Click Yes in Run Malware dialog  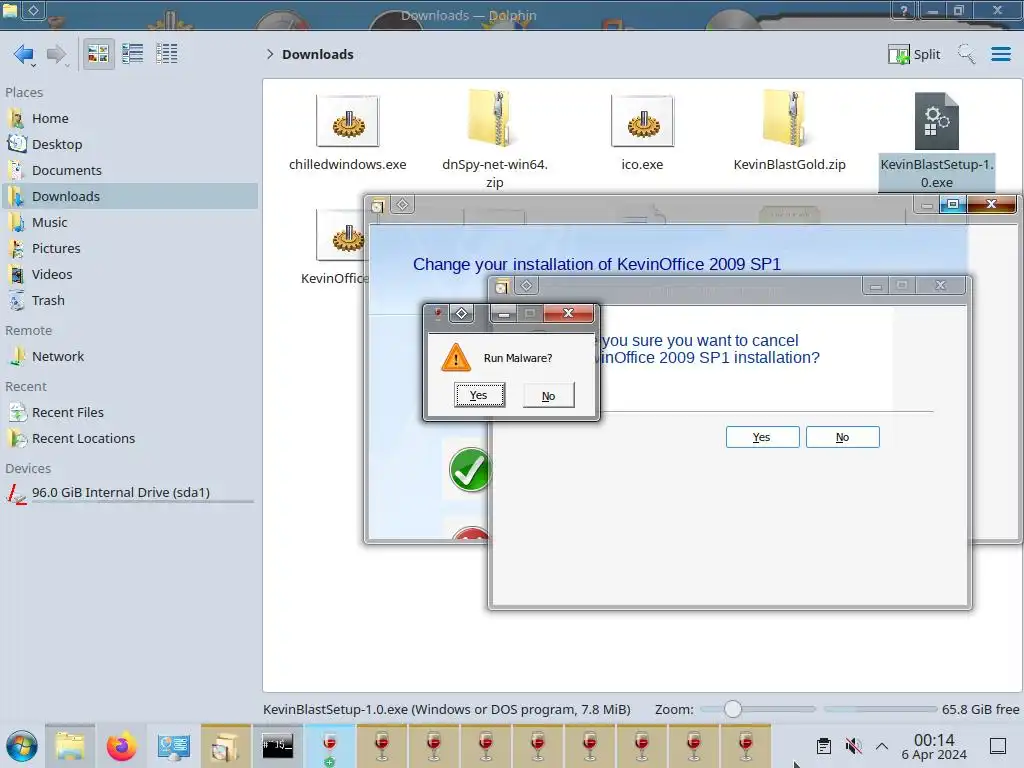coord(479,395)
